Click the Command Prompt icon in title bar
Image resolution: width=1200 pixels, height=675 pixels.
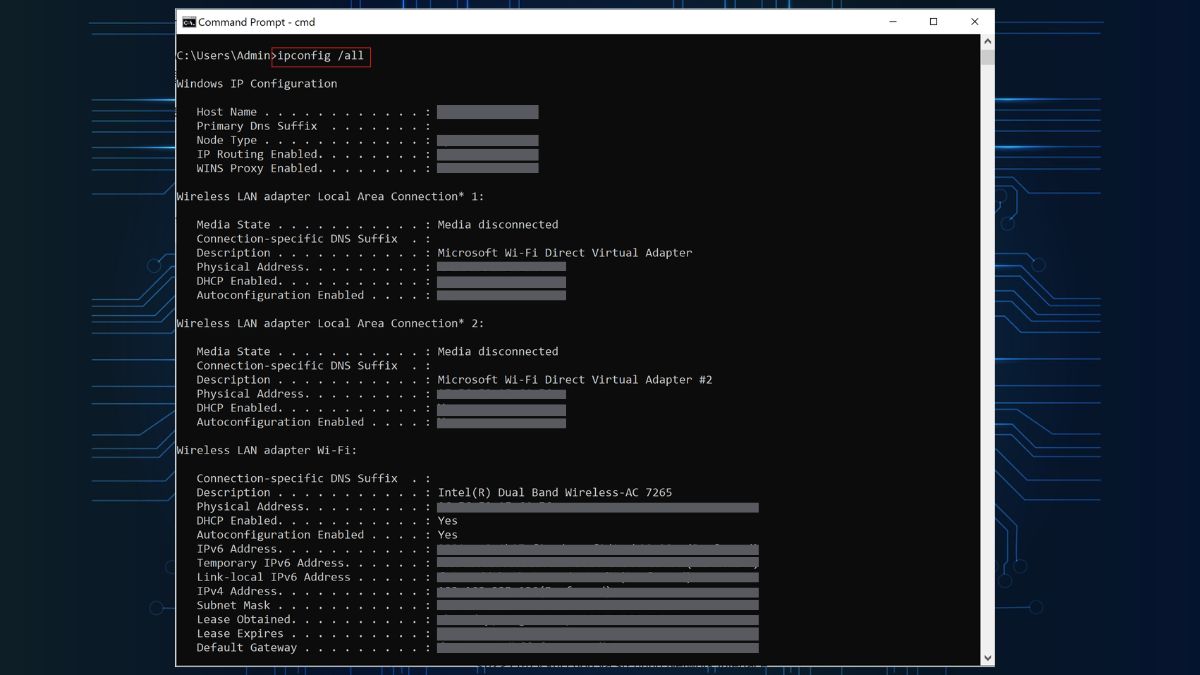pyautogui.click(x=188, y=22)
